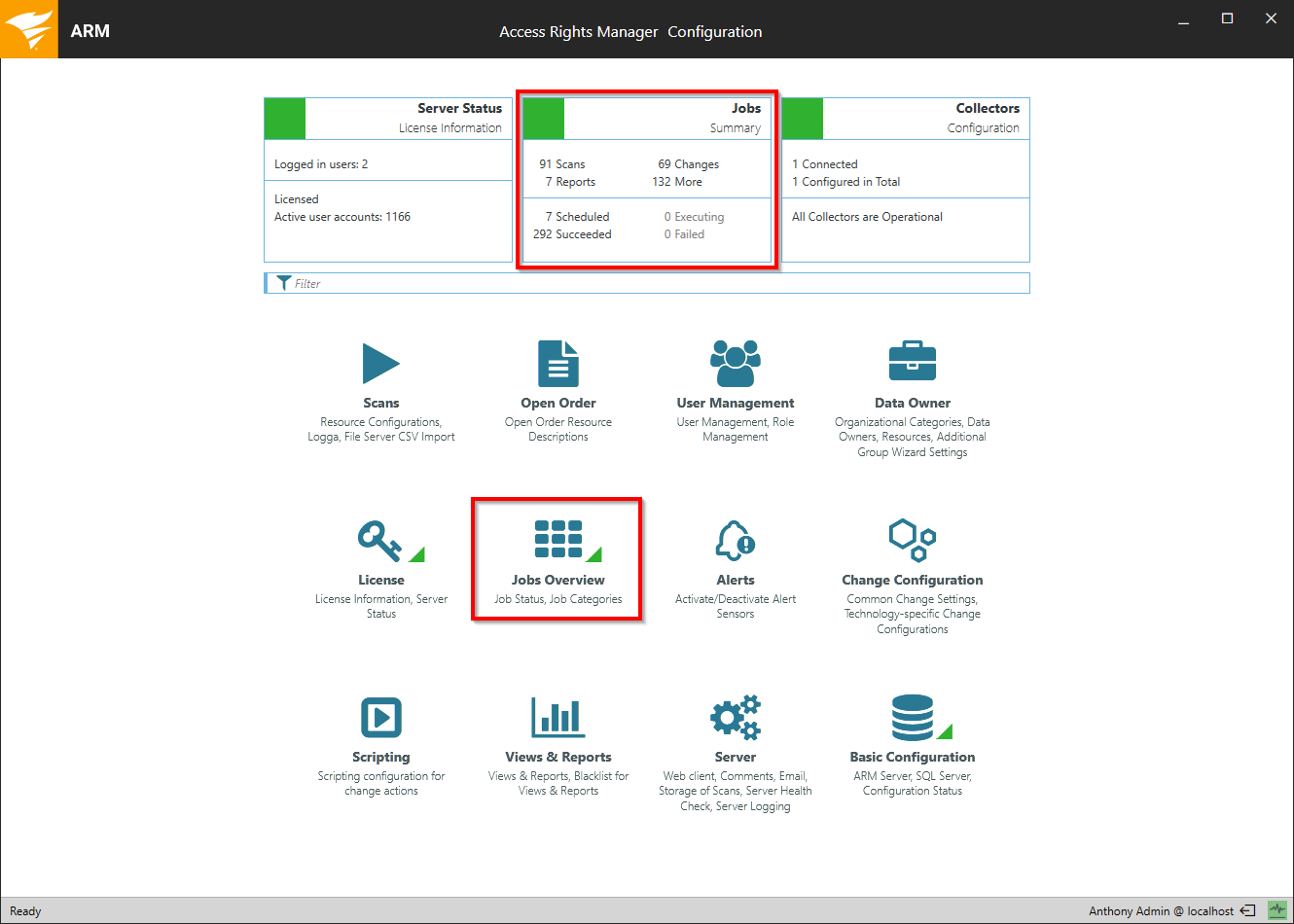The width and height of the screenshot is (1294, 924).
Task: Open the Open Order document icon
Action: click(x=557, y=365)
